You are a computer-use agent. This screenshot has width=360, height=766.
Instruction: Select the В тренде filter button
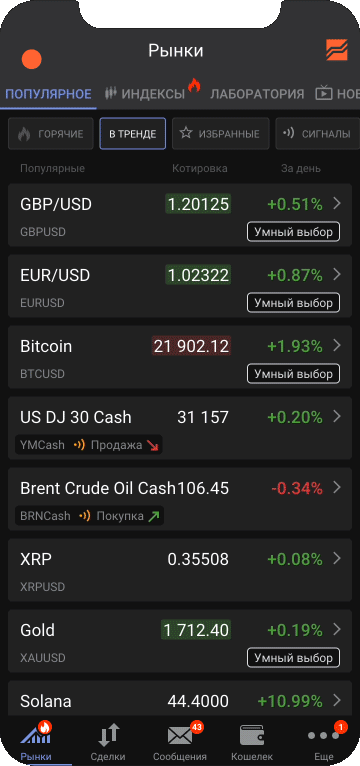click(x=132, y=133)
